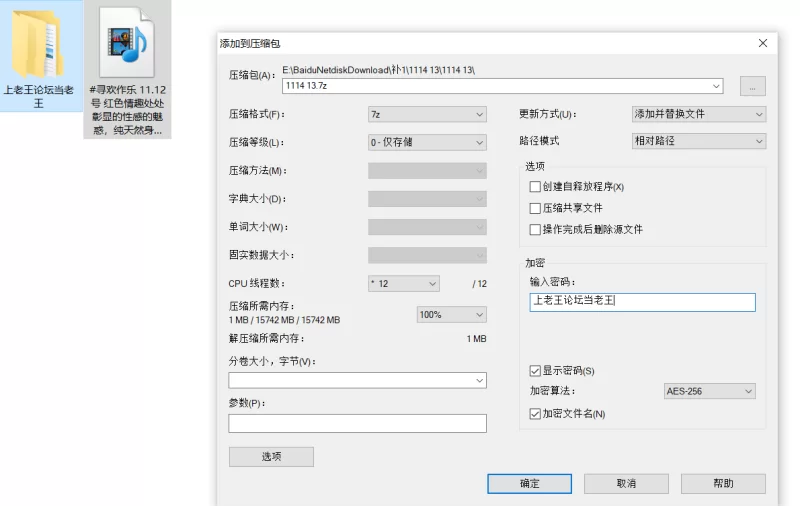Click the 添加到压缩包 dialog title

click(x=250, y=44)
